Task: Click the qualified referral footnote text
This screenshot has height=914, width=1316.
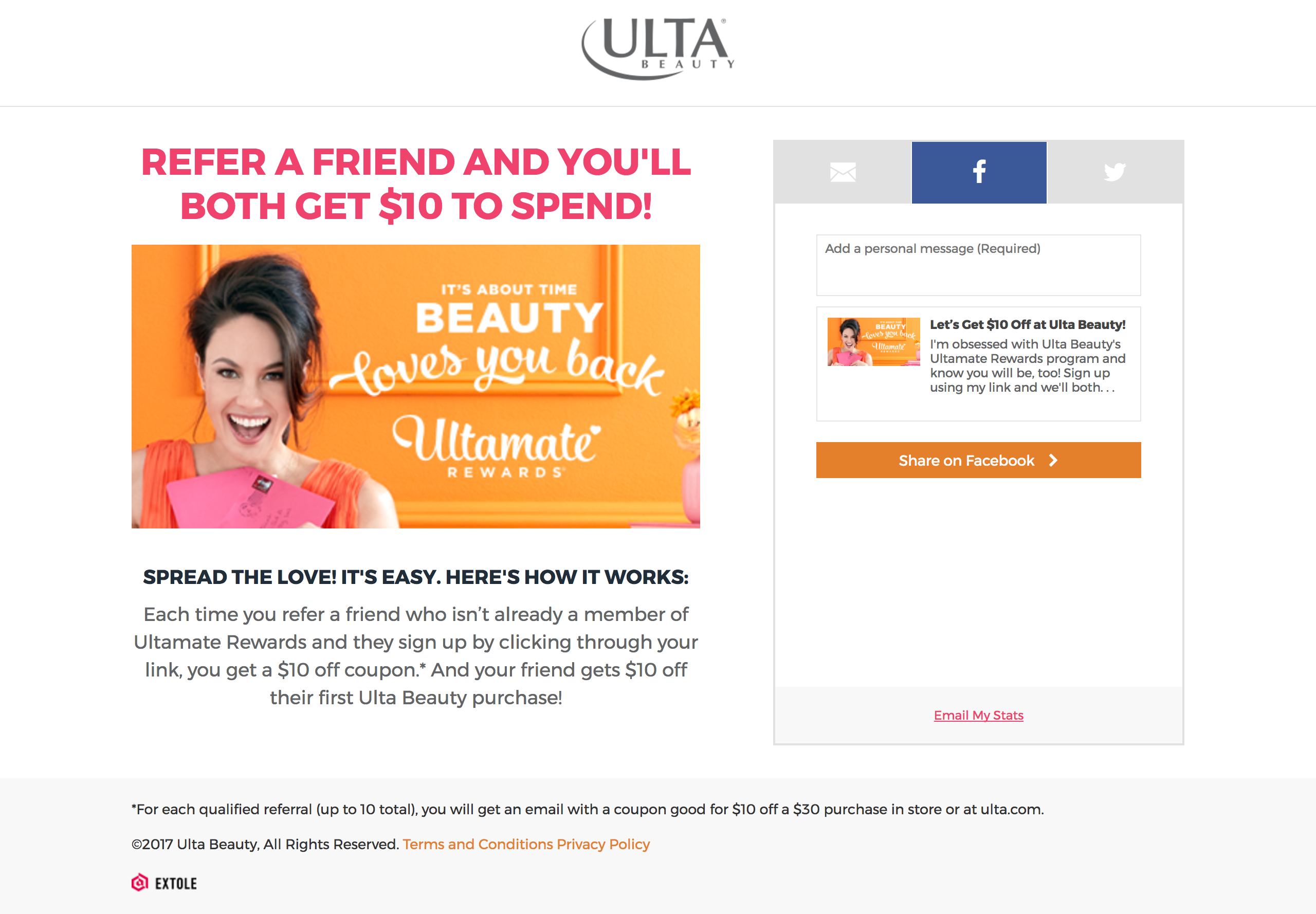Action: point(588,809)
